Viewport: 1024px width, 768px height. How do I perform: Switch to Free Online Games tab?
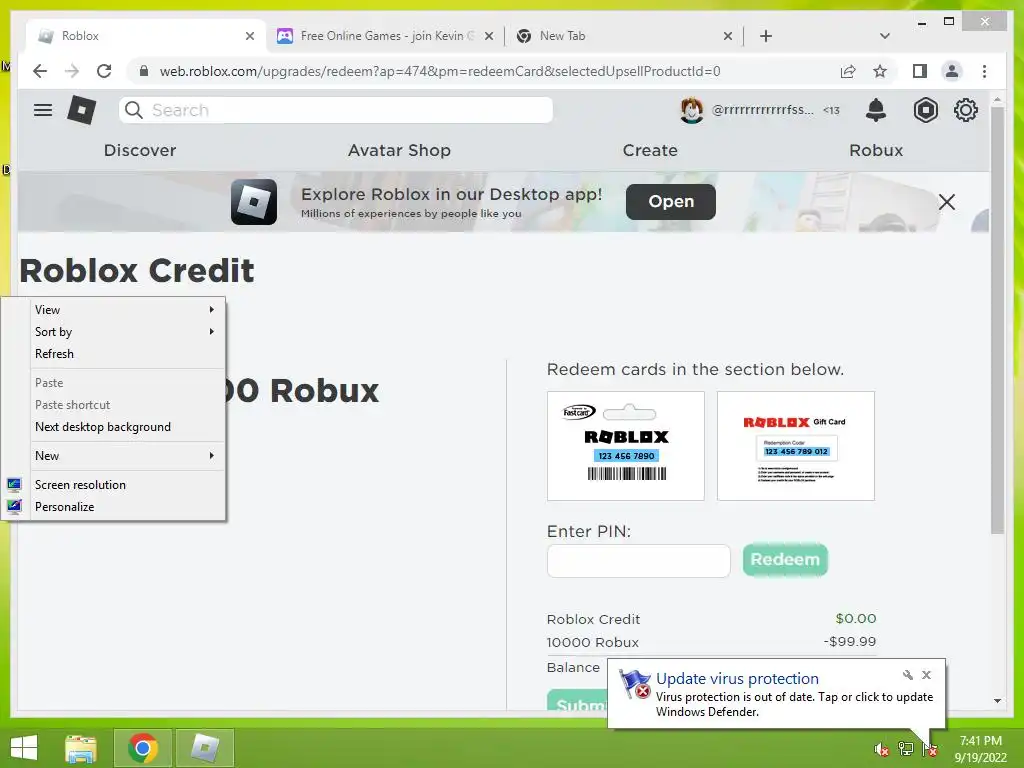[x=385, y=36]
